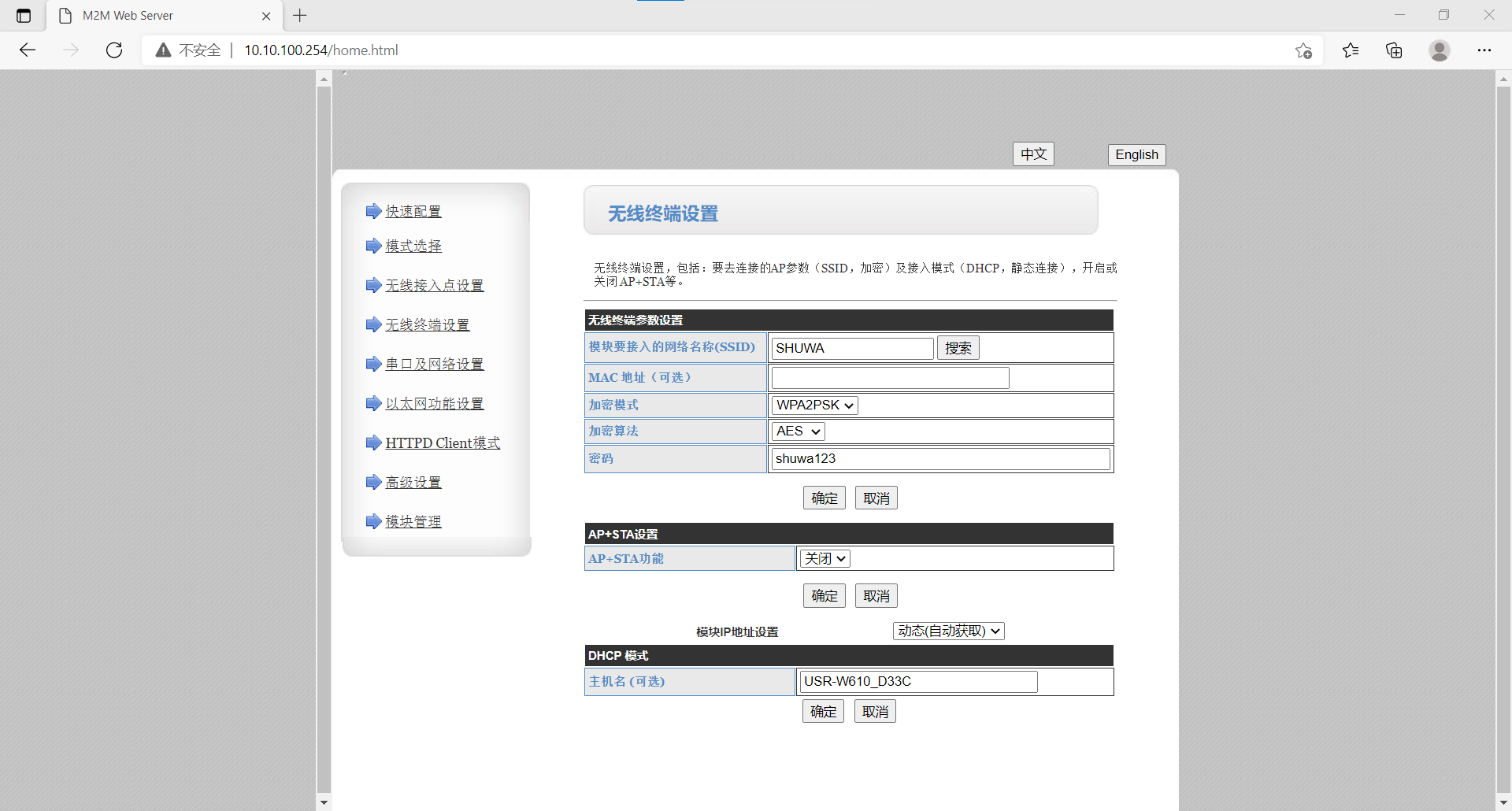Click the add-to-favorites star icon
The width and height of the screenshot is (1512, 811).
coord(1303,50)
